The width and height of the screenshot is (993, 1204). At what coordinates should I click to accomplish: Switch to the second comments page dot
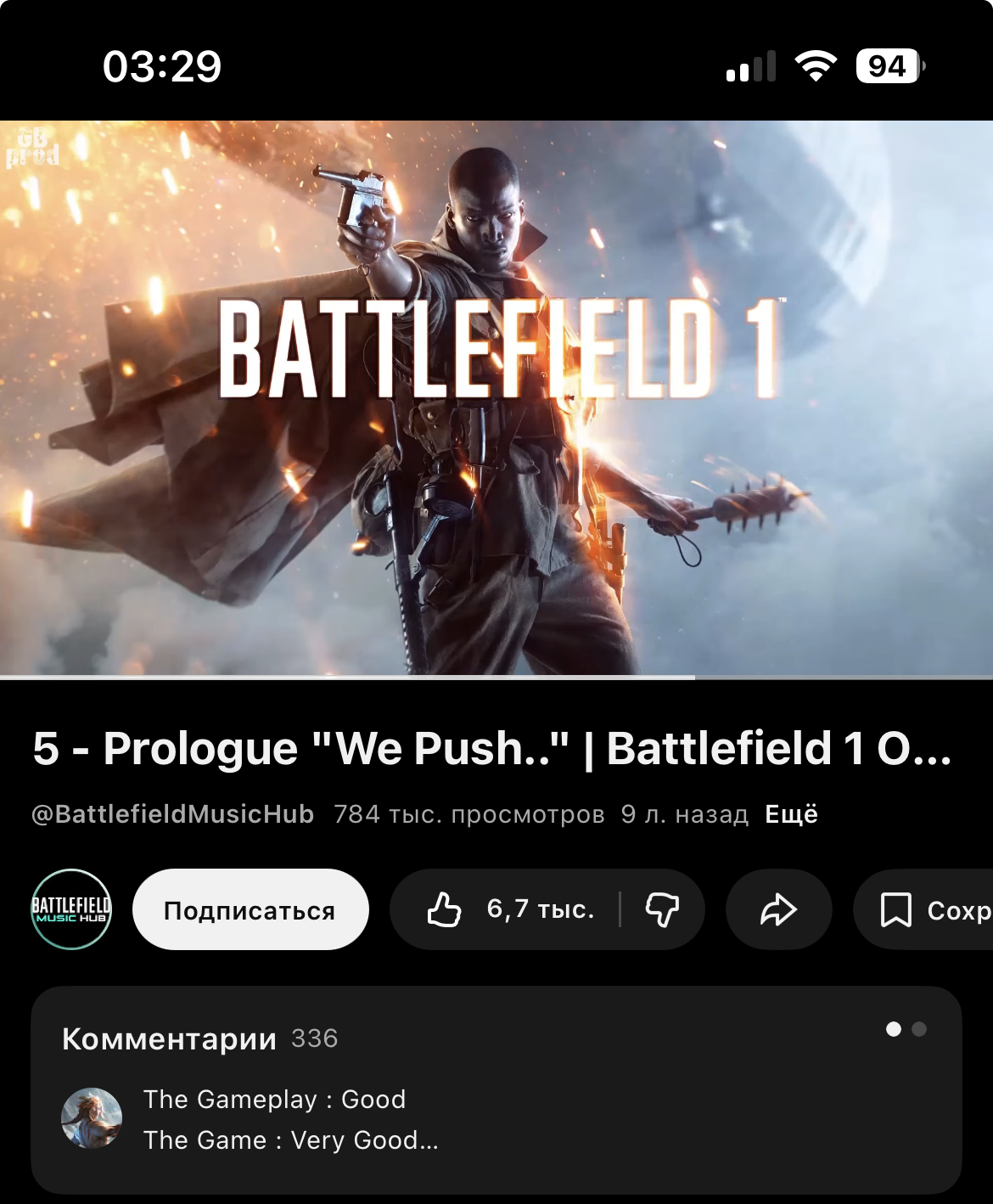(919, 1029)
